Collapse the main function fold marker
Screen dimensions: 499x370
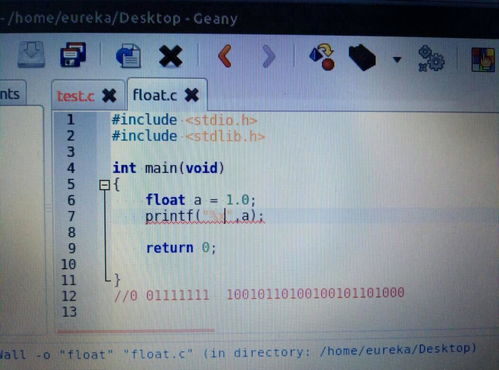click(105, 185)
